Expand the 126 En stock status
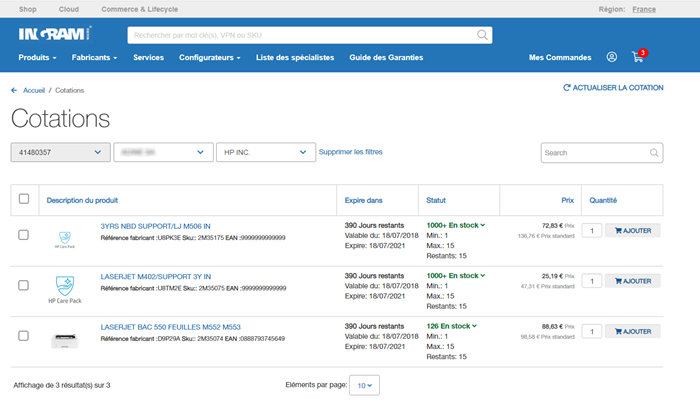 452,326
